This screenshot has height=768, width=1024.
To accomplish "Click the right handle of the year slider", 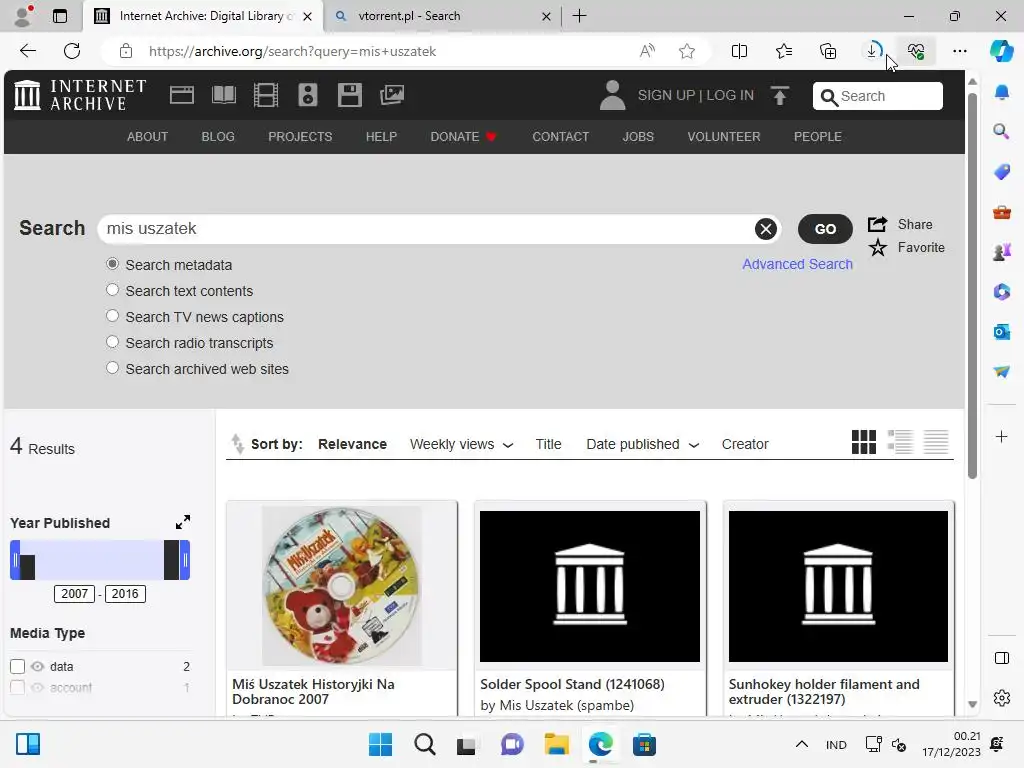I will point(185,560).
